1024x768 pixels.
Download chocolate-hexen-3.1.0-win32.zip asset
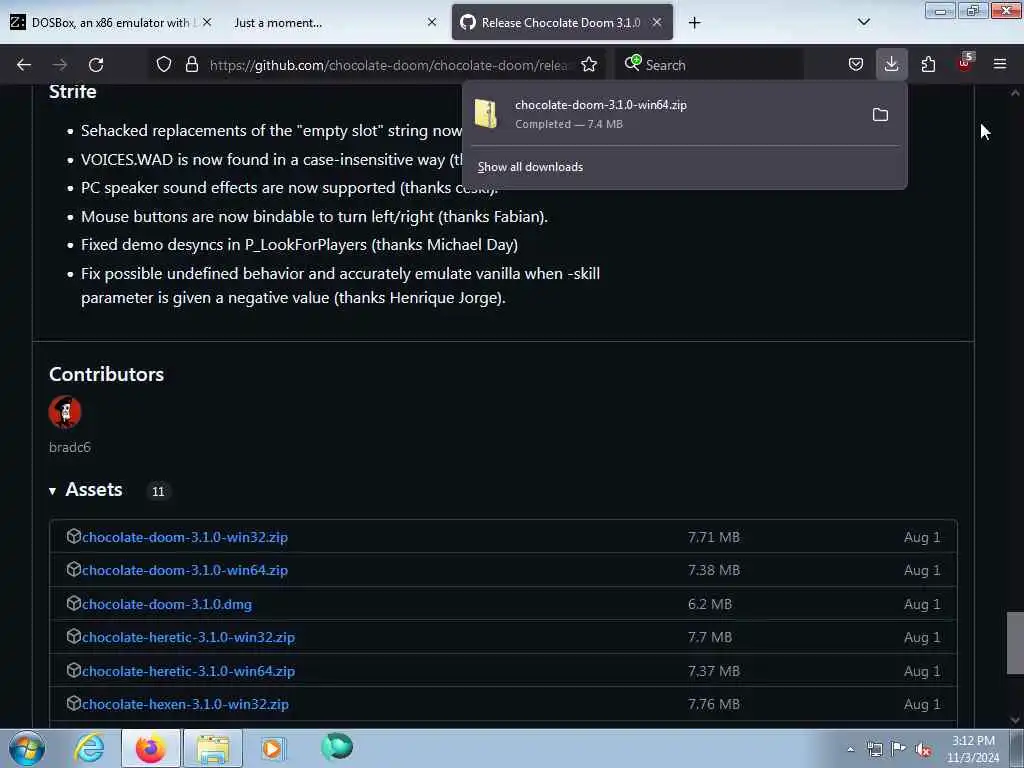click(185, 705)
